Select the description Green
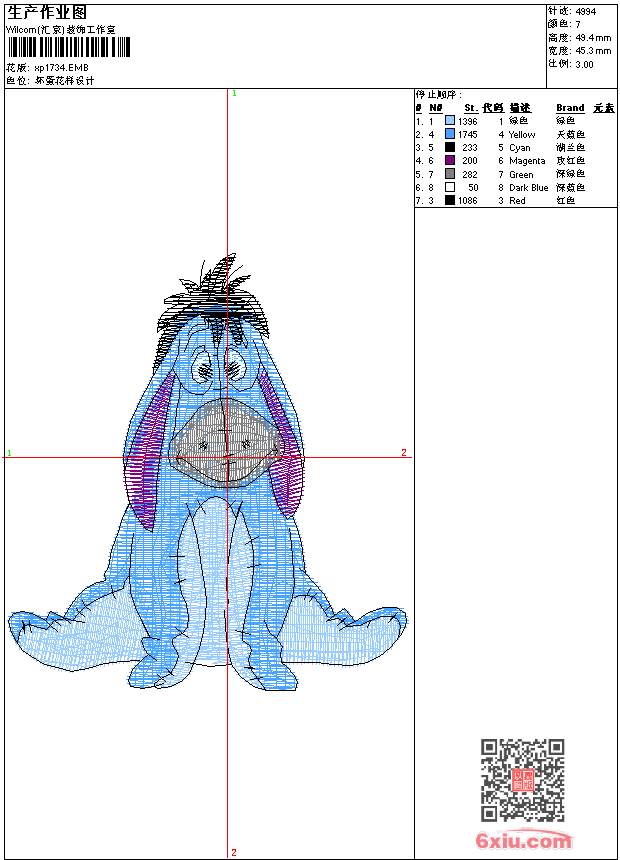Viewport: 620px width, 860px height. 521,174
